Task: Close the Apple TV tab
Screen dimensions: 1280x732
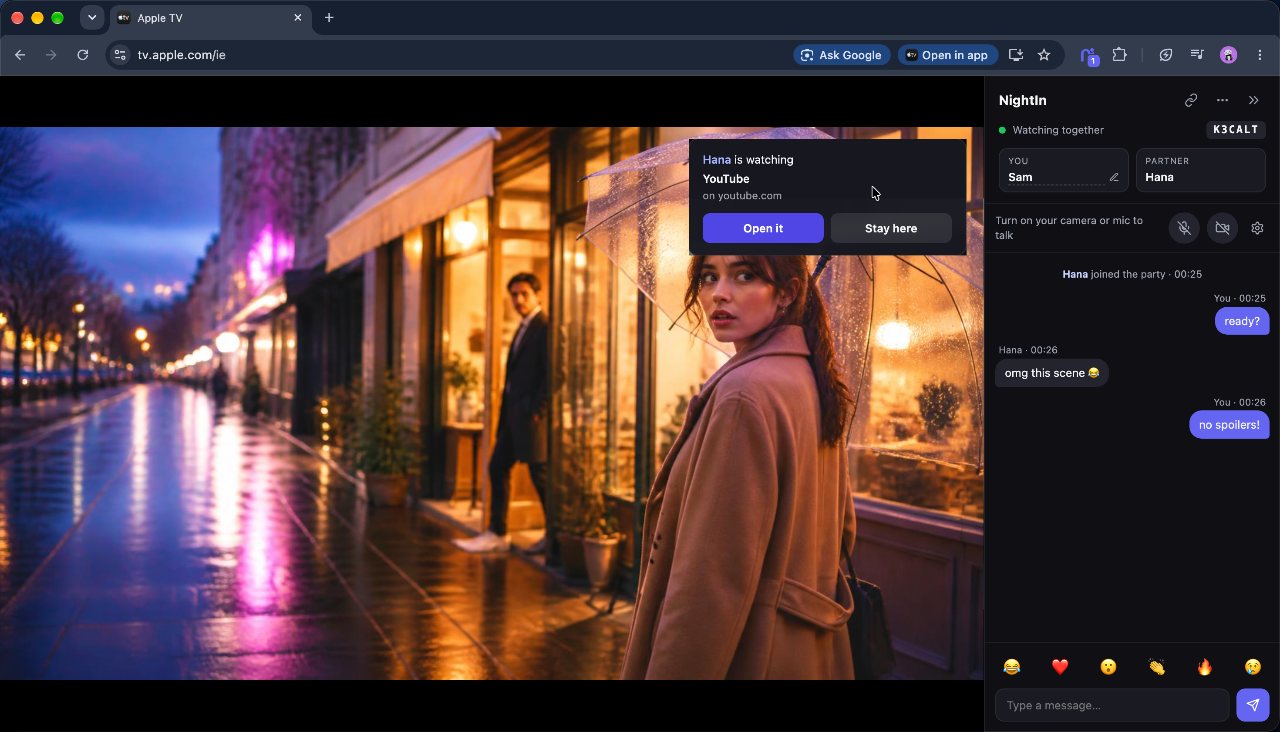Action: 298,18
